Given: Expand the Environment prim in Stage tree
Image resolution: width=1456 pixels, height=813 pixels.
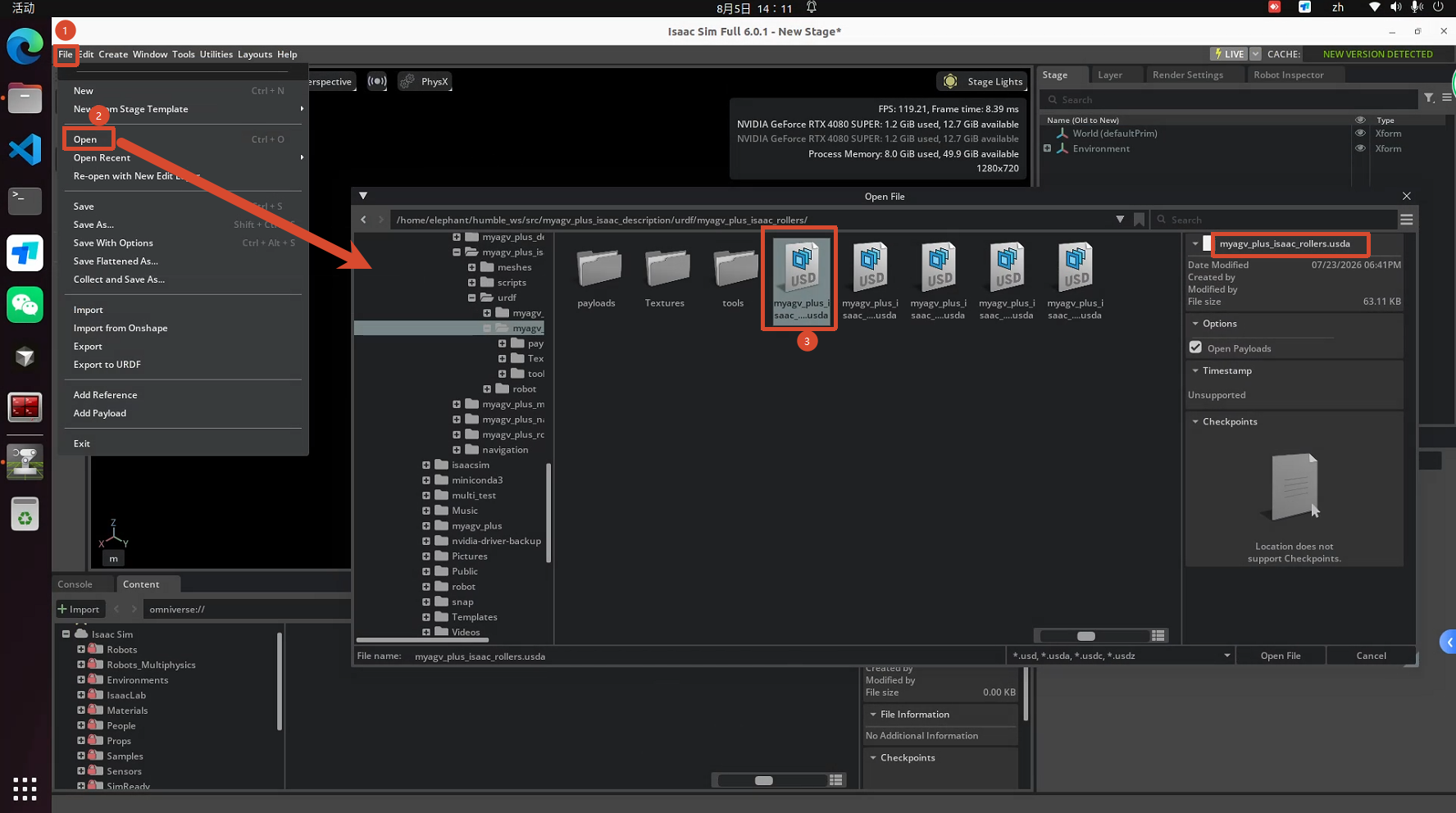Looking at the screenshot, I should (1047, 148).
